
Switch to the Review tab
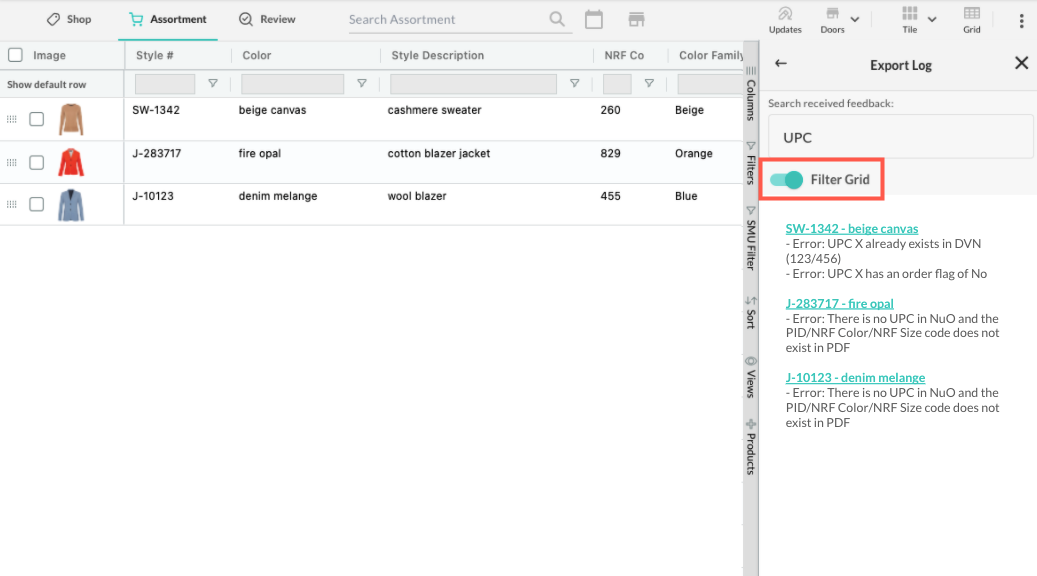click(x=267, y=19)
